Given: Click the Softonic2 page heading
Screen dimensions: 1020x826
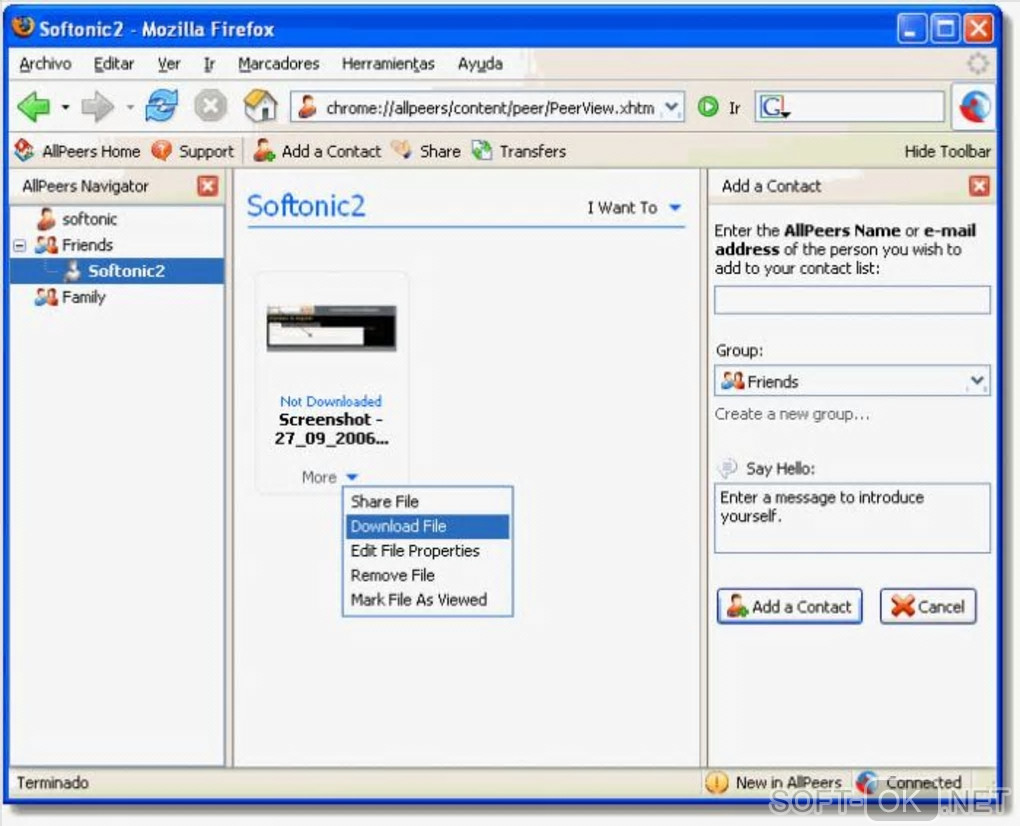Looking at the screenshot, I should tap(306, 206).
